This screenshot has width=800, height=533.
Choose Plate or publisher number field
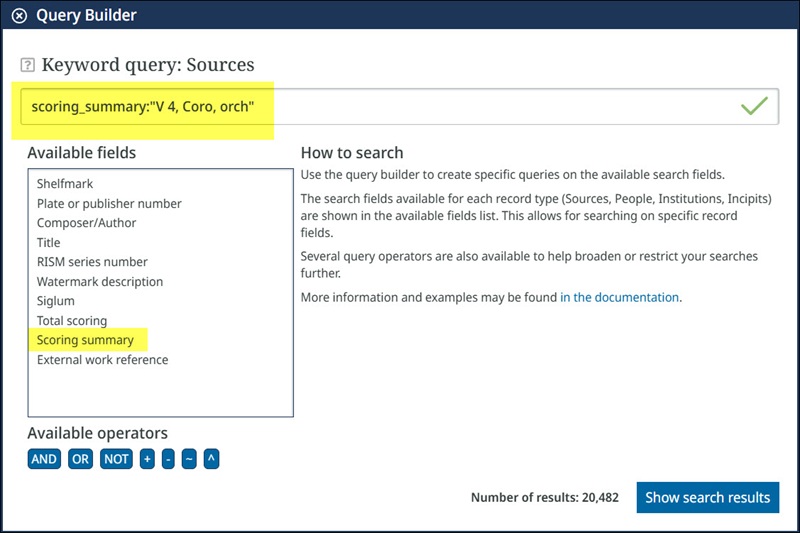(x=109, y=204)
